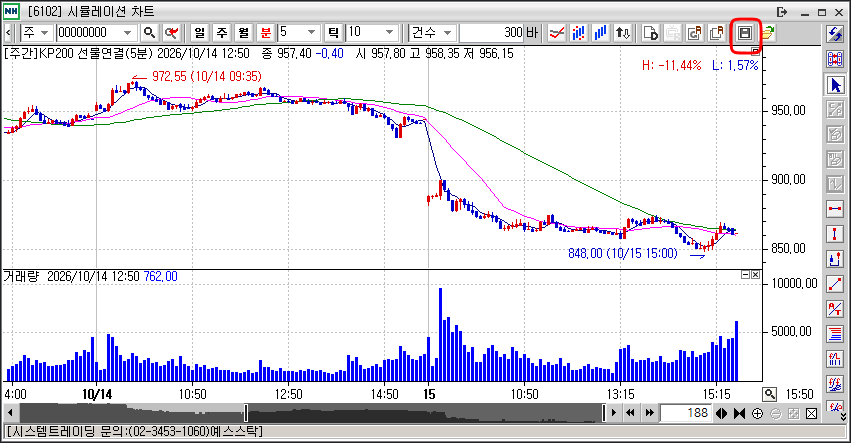Click the L: 1,57% text
The width and height of the screenshot is (851, 443).
click(735, 66)
